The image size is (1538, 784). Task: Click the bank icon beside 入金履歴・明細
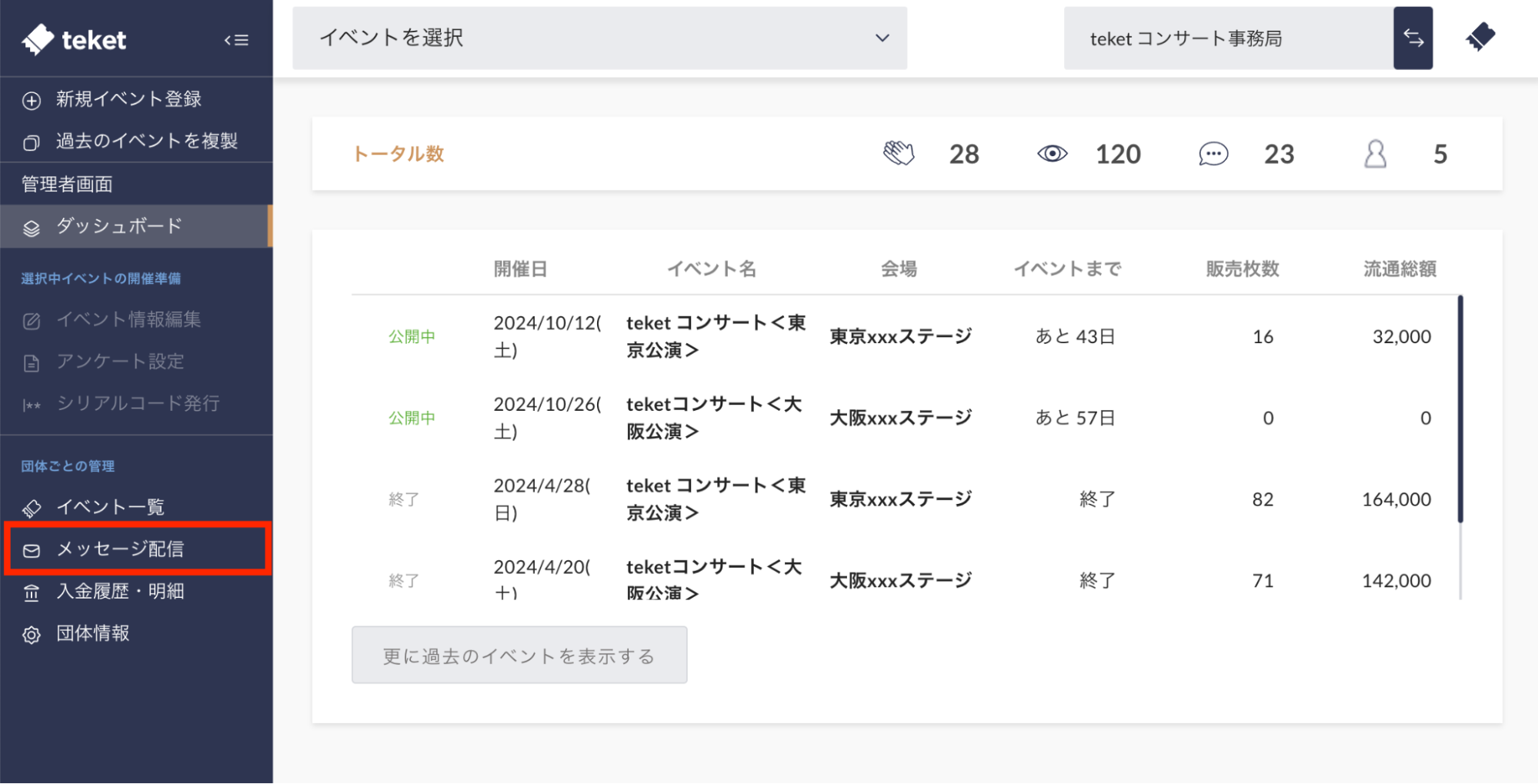point(32,592)
